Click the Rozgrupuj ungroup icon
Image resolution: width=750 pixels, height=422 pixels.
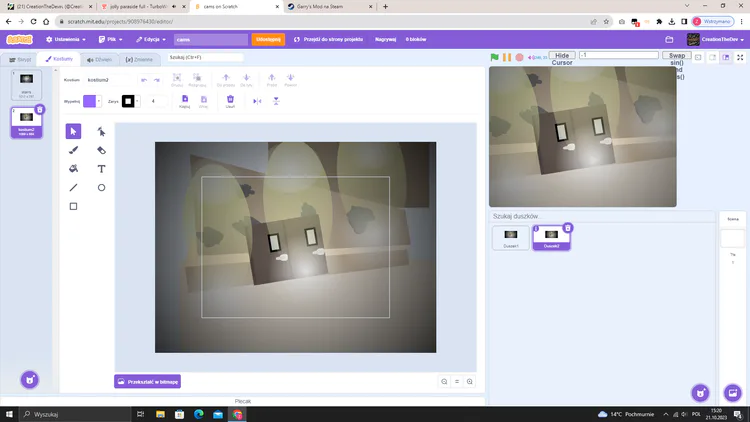tap(197, 79)
